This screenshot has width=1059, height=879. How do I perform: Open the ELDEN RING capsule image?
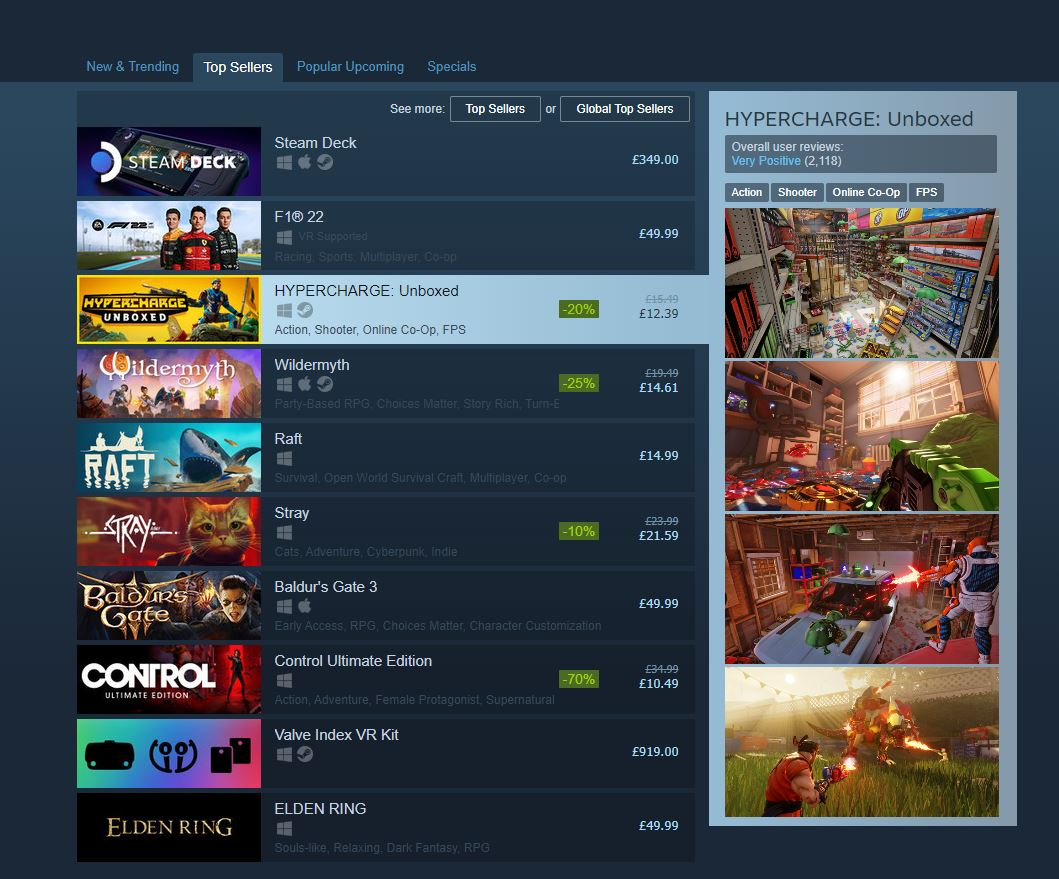pyautogui.click(x=169, y=827)
